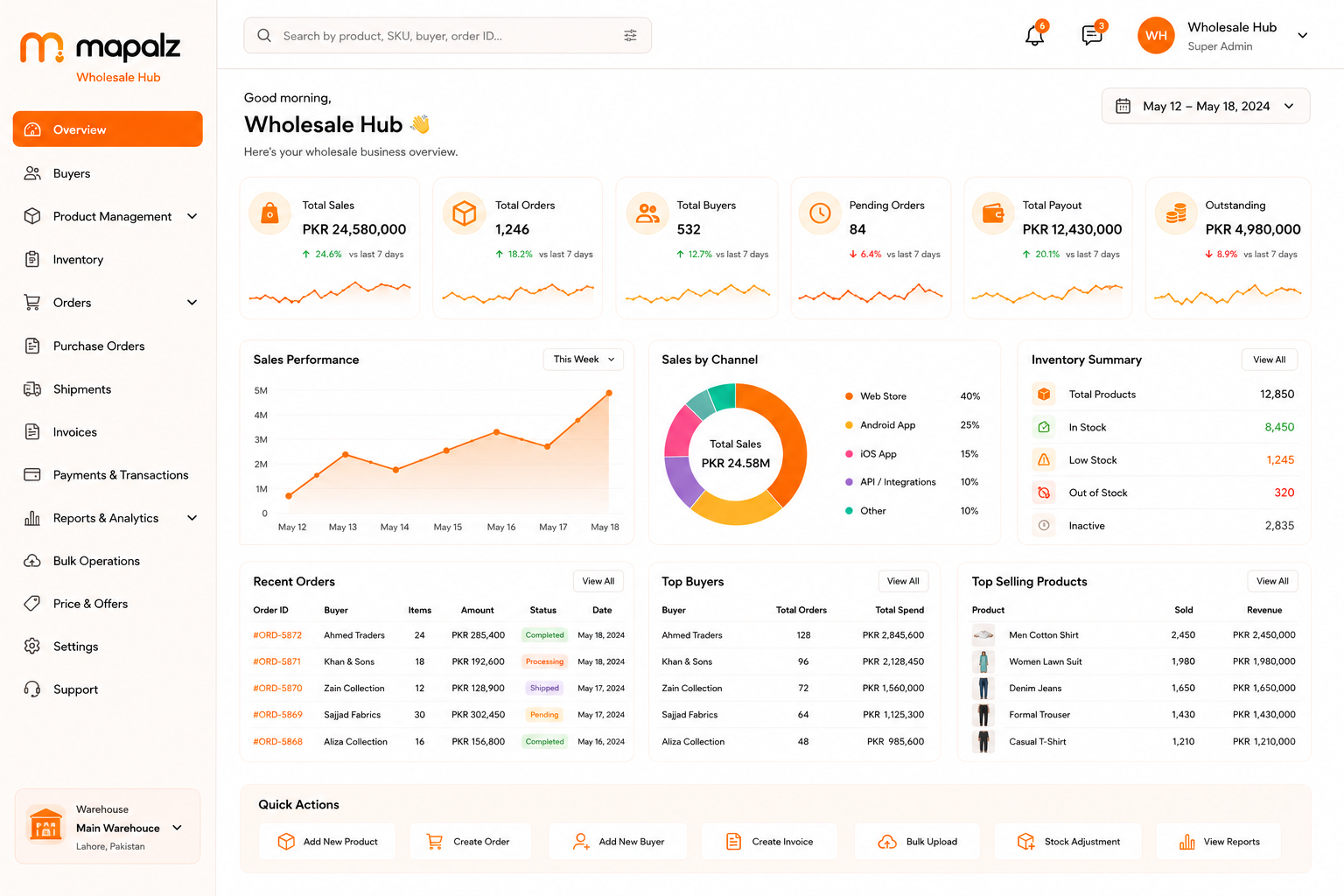Click the Women Lawn Suit thumbnail
The height and width of the screenshot is (896, 1344).
pos(983,661)
